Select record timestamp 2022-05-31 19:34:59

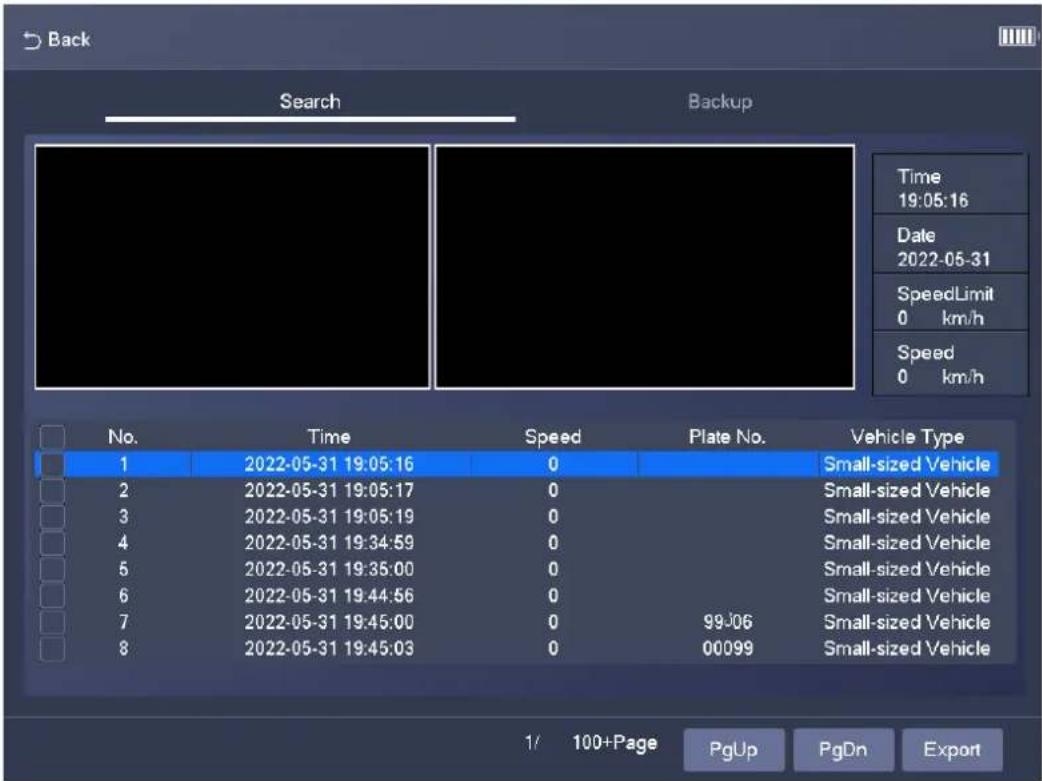point(329,543)
